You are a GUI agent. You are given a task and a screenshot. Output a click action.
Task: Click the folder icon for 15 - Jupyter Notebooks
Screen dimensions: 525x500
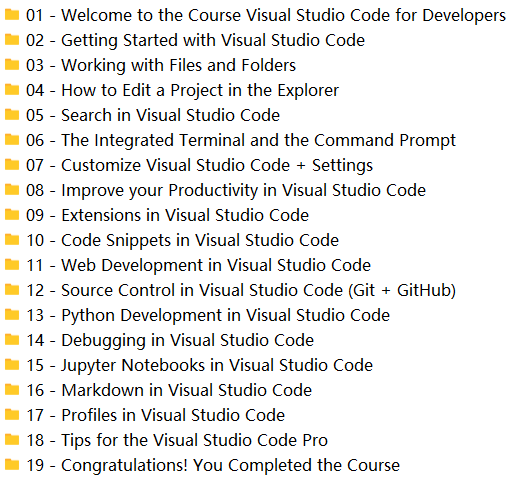pyautogui.click(x=12, y=365)
